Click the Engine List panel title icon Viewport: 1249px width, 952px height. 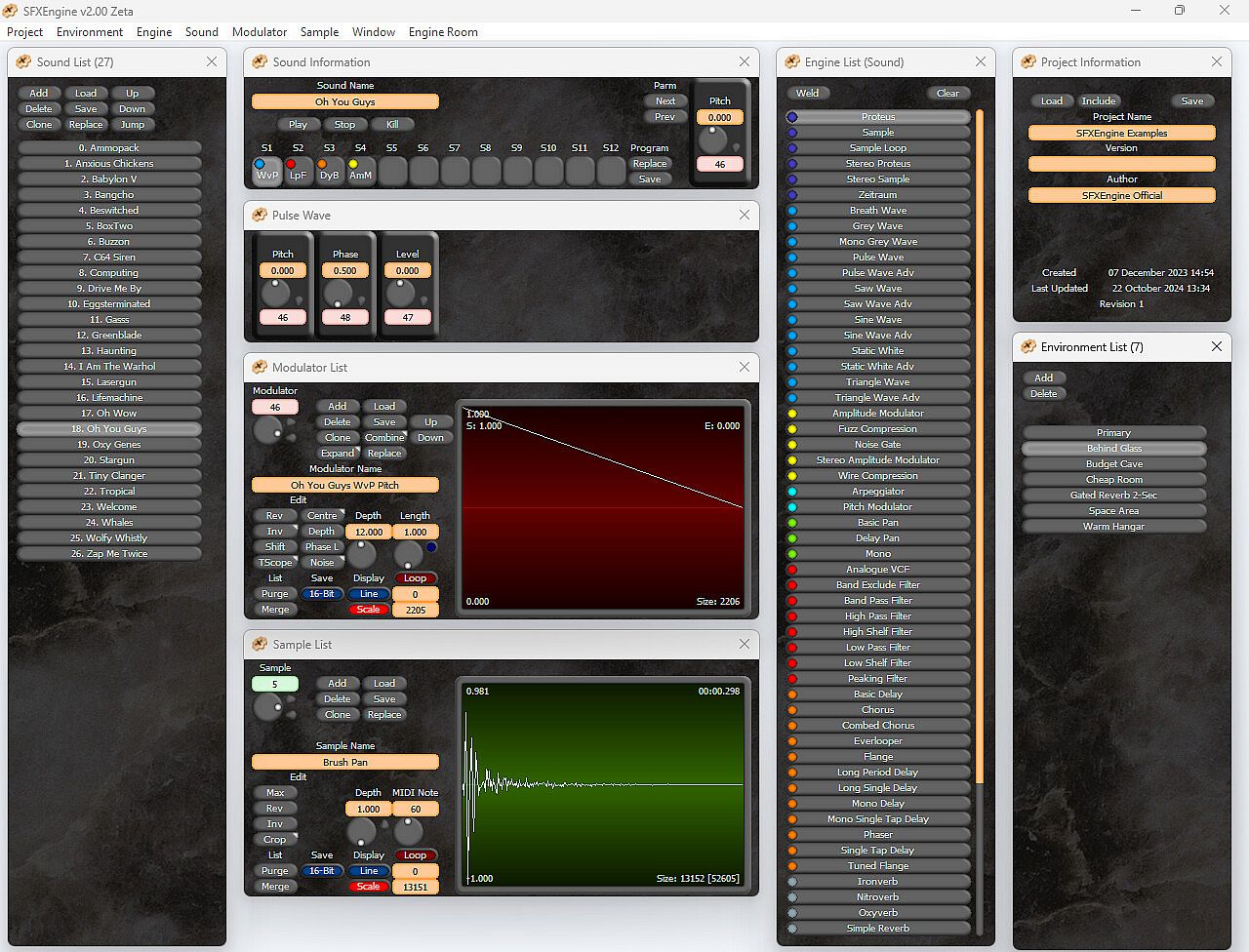(791, 61)
